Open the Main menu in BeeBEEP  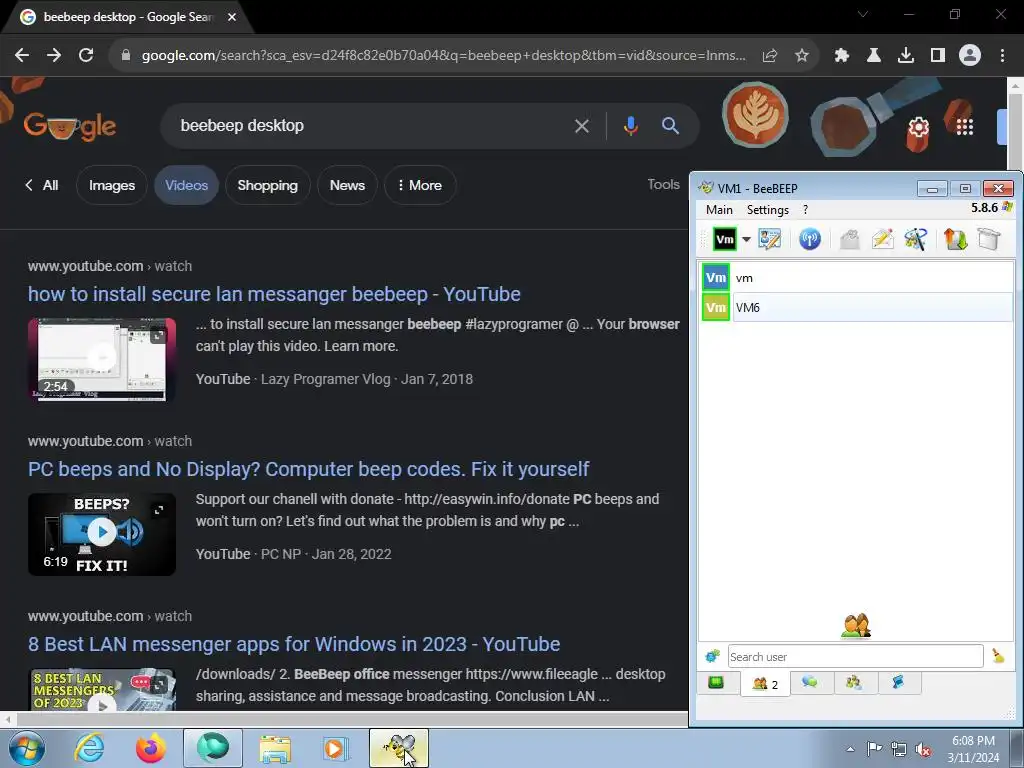pos(719,210)
